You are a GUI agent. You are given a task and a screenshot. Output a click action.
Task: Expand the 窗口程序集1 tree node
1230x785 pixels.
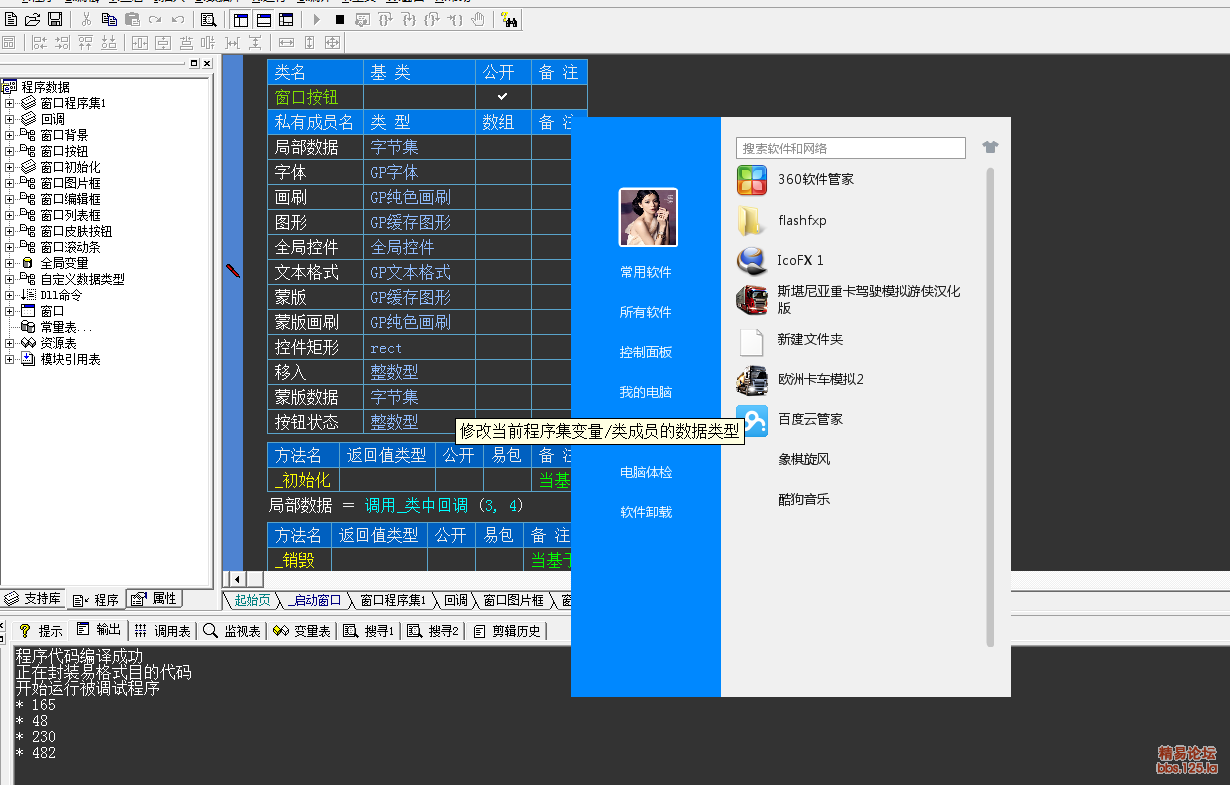10,103
